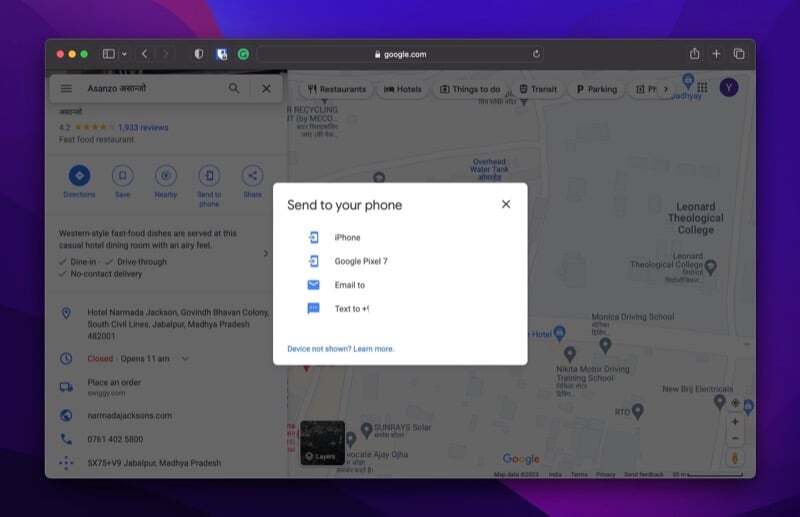Image resolution: width=800 pixels, height=517 pixels.
Task: Click the iPhone device icon
Action: coord(313,237)
